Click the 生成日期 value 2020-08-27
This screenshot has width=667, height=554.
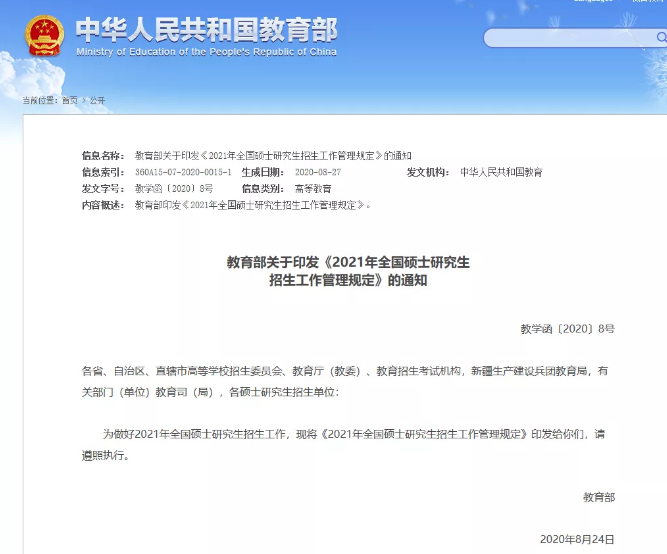[x=317, y=172]
